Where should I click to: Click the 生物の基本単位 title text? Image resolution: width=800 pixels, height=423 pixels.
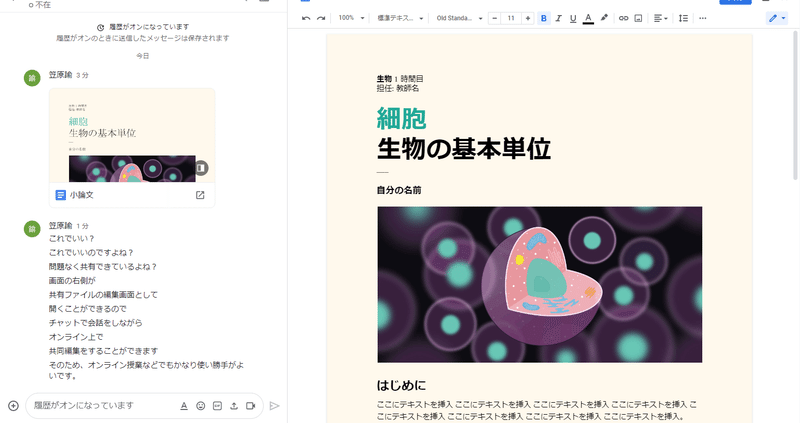click(464, 148)
